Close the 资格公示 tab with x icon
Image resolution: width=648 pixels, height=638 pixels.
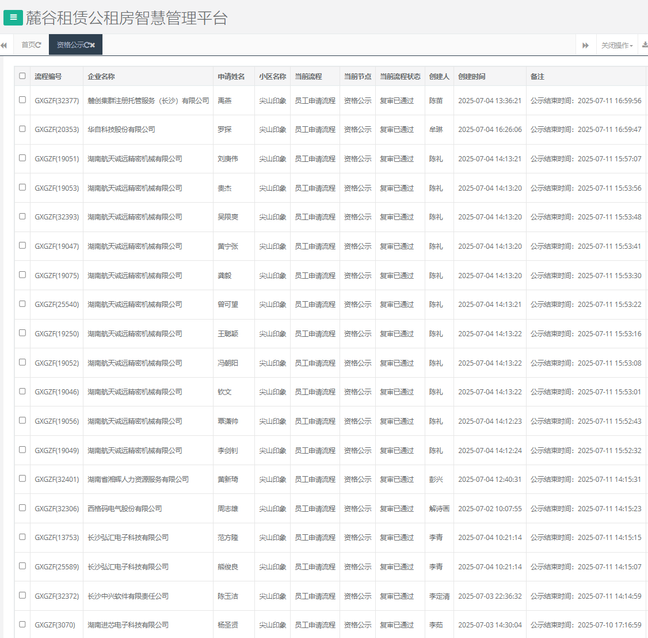92,45
